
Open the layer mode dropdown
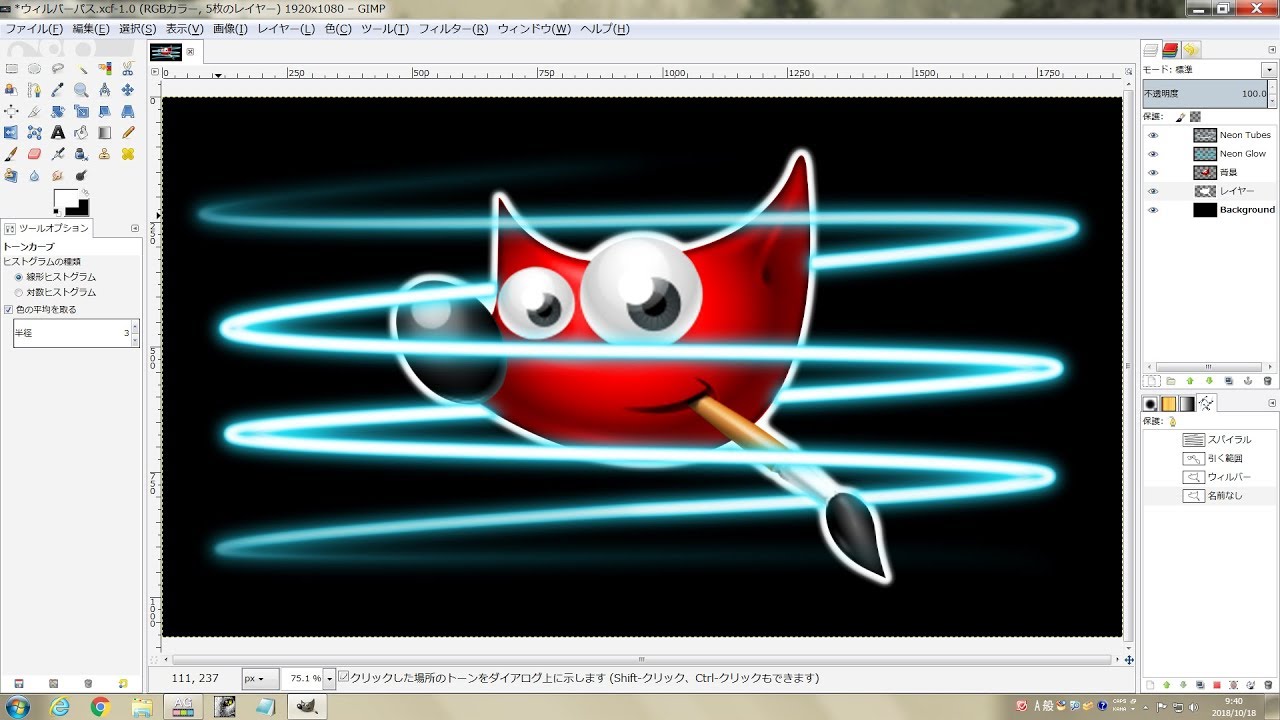tap(1268, 70)
